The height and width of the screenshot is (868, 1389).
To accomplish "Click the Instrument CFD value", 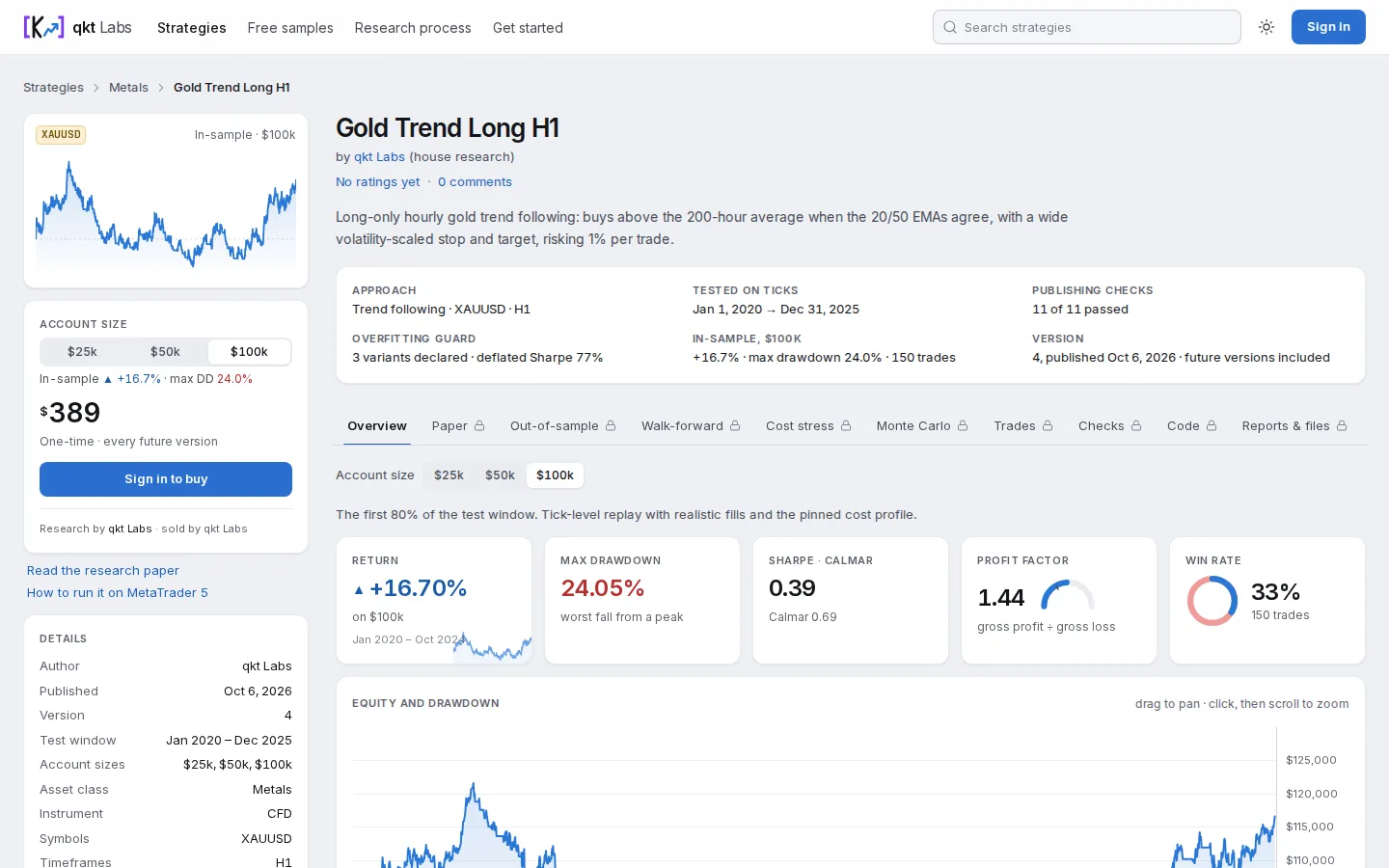I will [x=280, y=814].
